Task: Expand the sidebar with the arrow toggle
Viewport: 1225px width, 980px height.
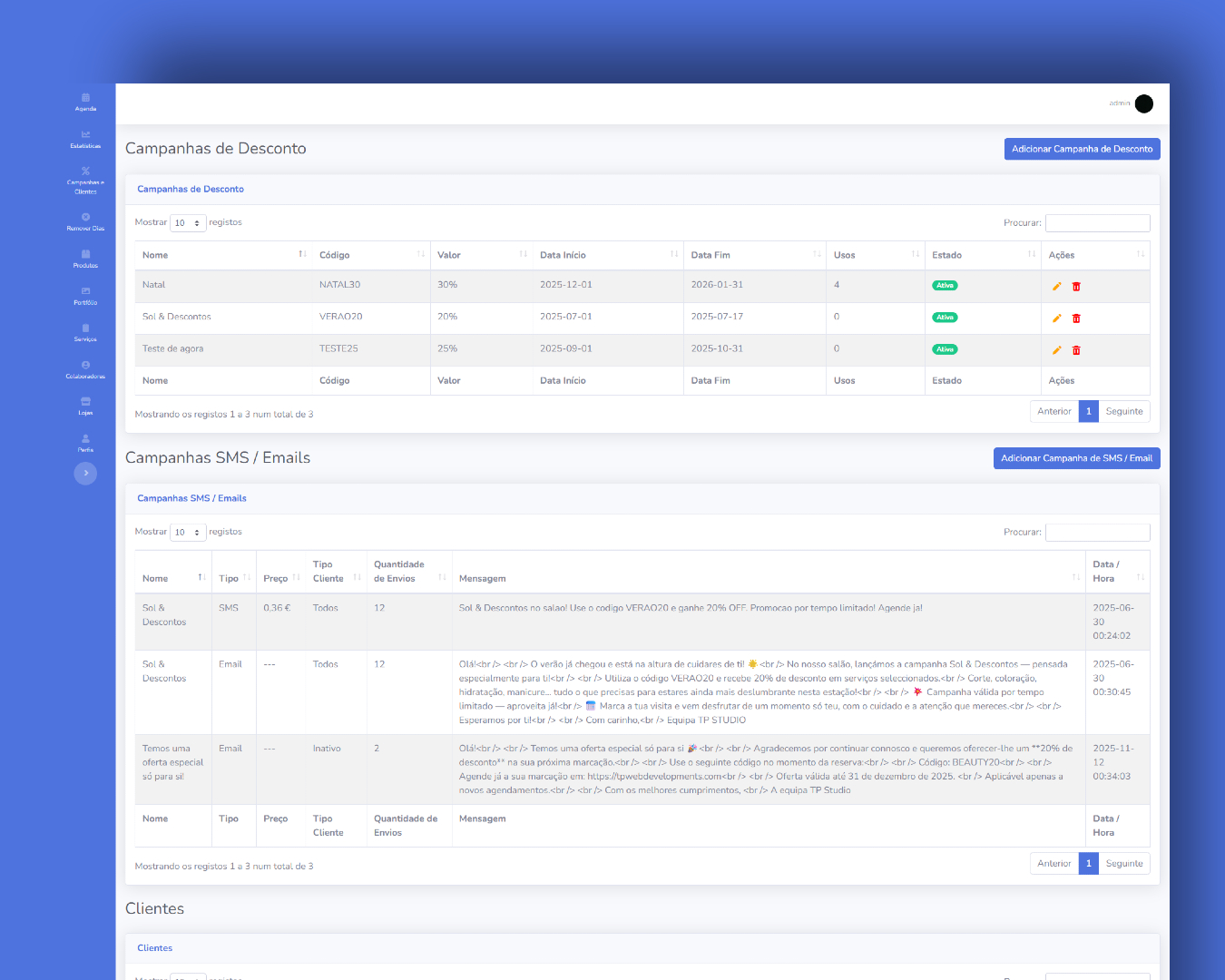Action: (85, 473)
